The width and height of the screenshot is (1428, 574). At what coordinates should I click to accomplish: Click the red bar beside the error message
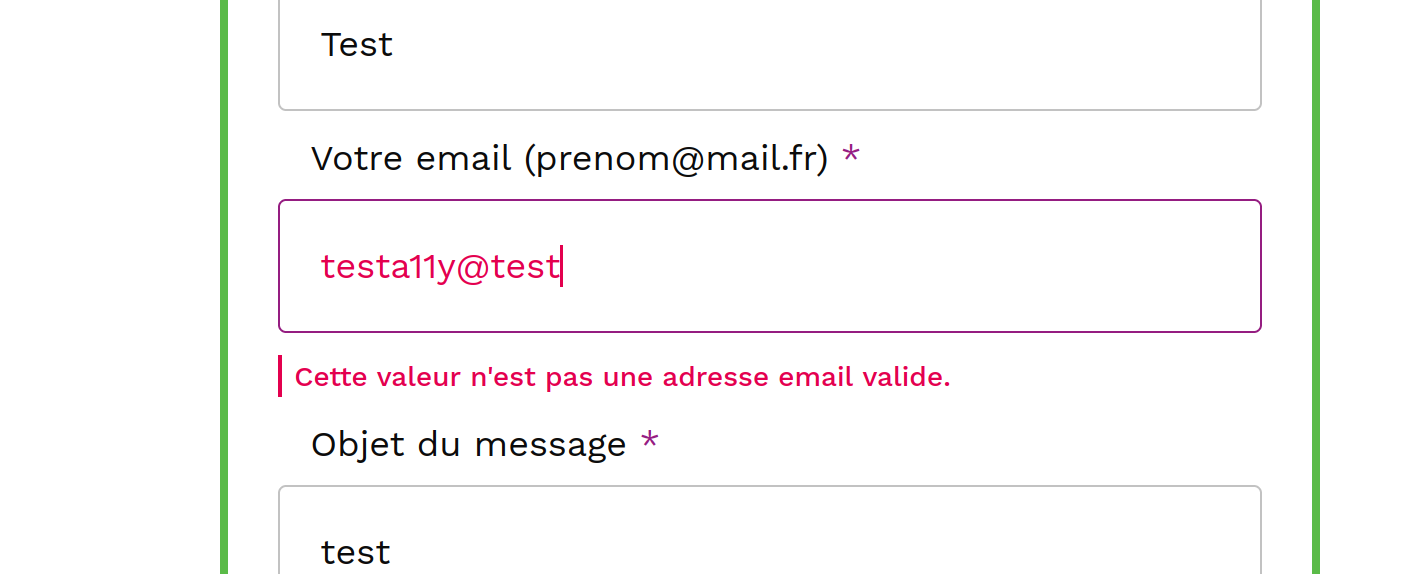pyautogui.click(x=280, y=376)
